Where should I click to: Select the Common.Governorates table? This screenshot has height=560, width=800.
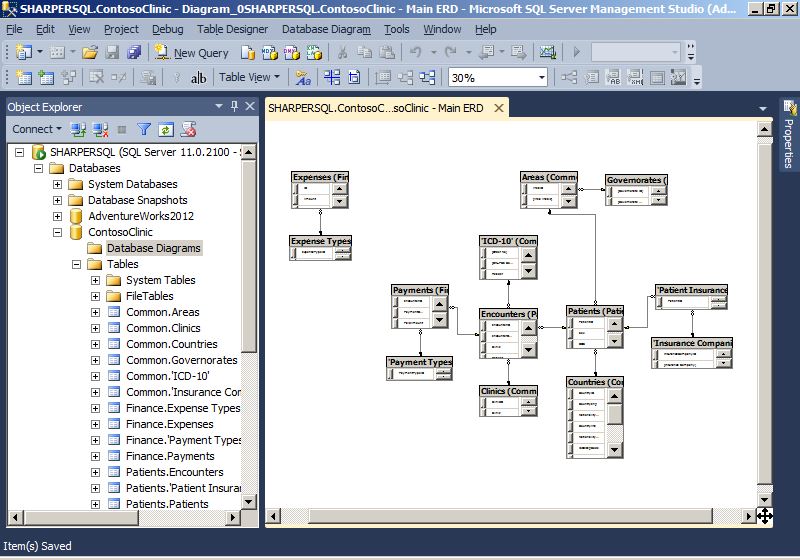click(182, 360)
